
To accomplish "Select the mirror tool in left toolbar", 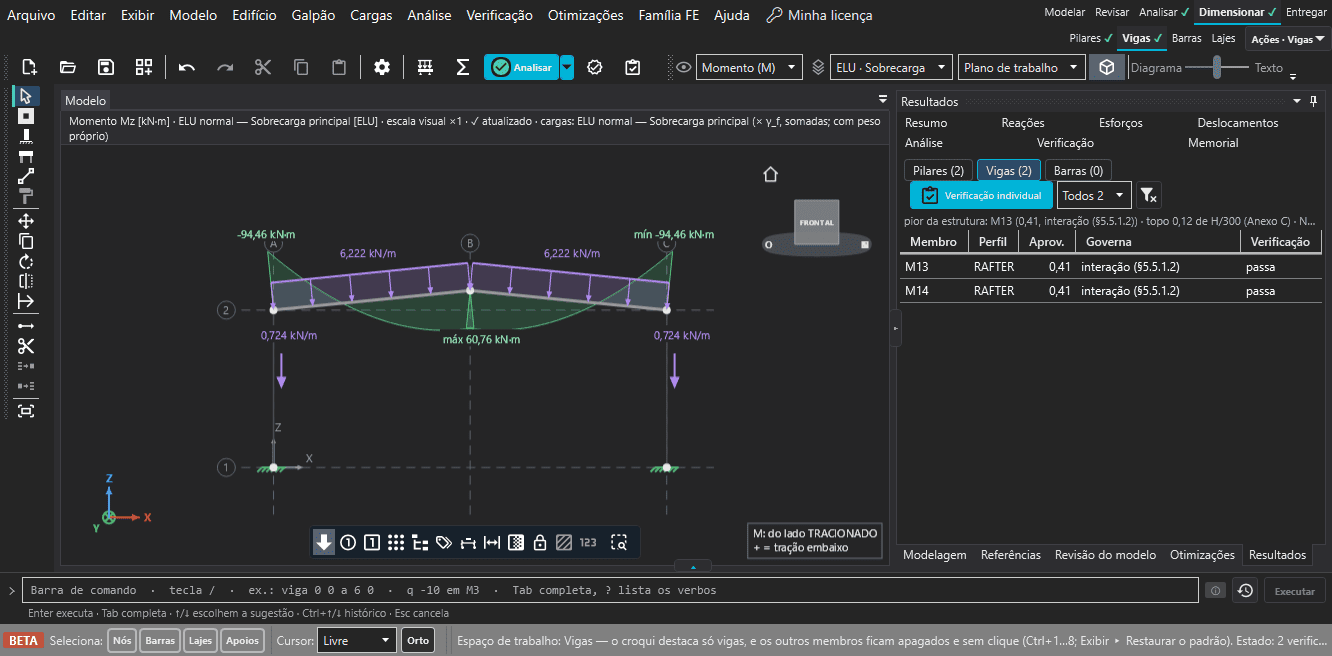I will (26, 281).
